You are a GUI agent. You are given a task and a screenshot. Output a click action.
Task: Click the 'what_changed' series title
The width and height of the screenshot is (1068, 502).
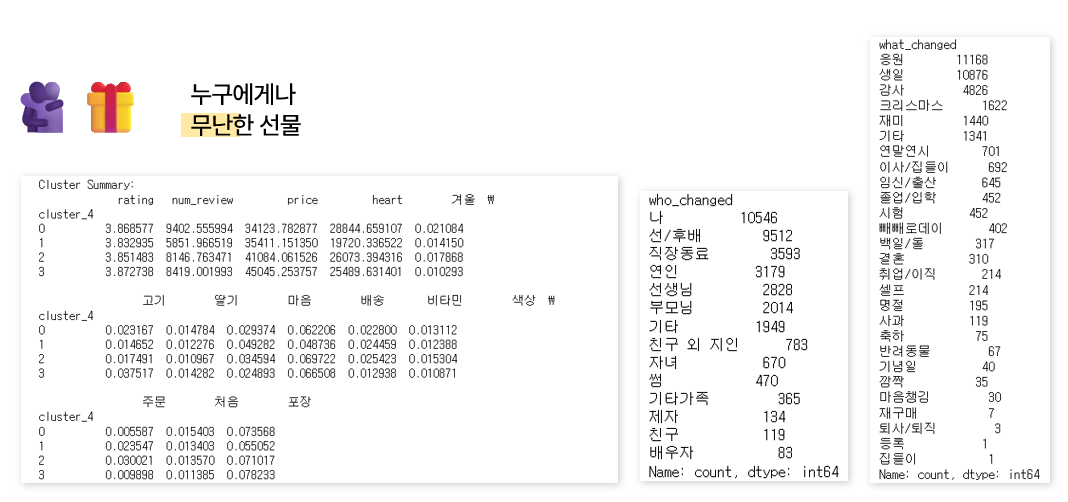coord(917,45)
